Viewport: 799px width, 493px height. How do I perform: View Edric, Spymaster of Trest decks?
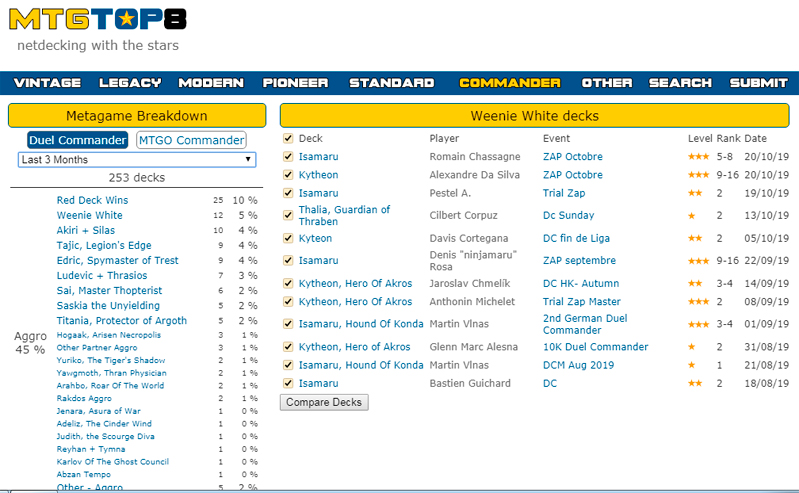tap(118, 261)
